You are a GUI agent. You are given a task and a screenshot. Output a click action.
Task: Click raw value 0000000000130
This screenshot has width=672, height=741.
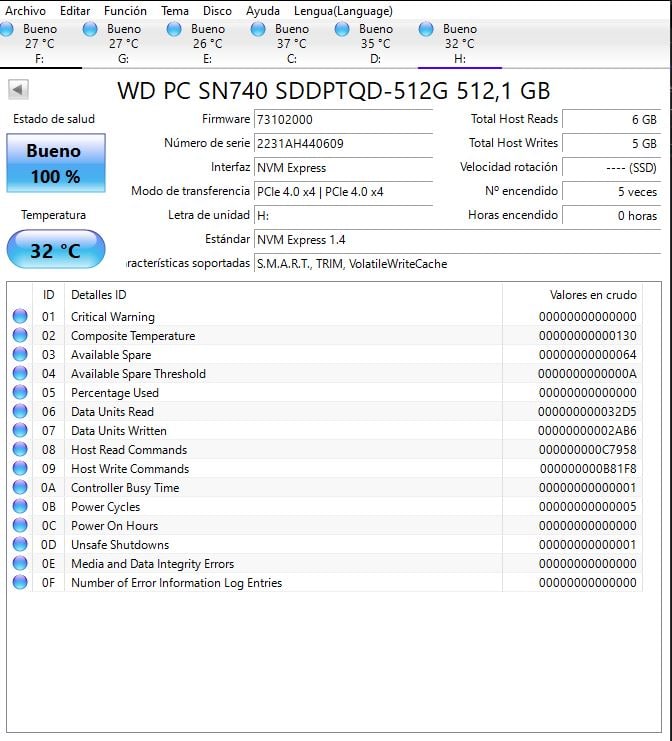(587, 336)
